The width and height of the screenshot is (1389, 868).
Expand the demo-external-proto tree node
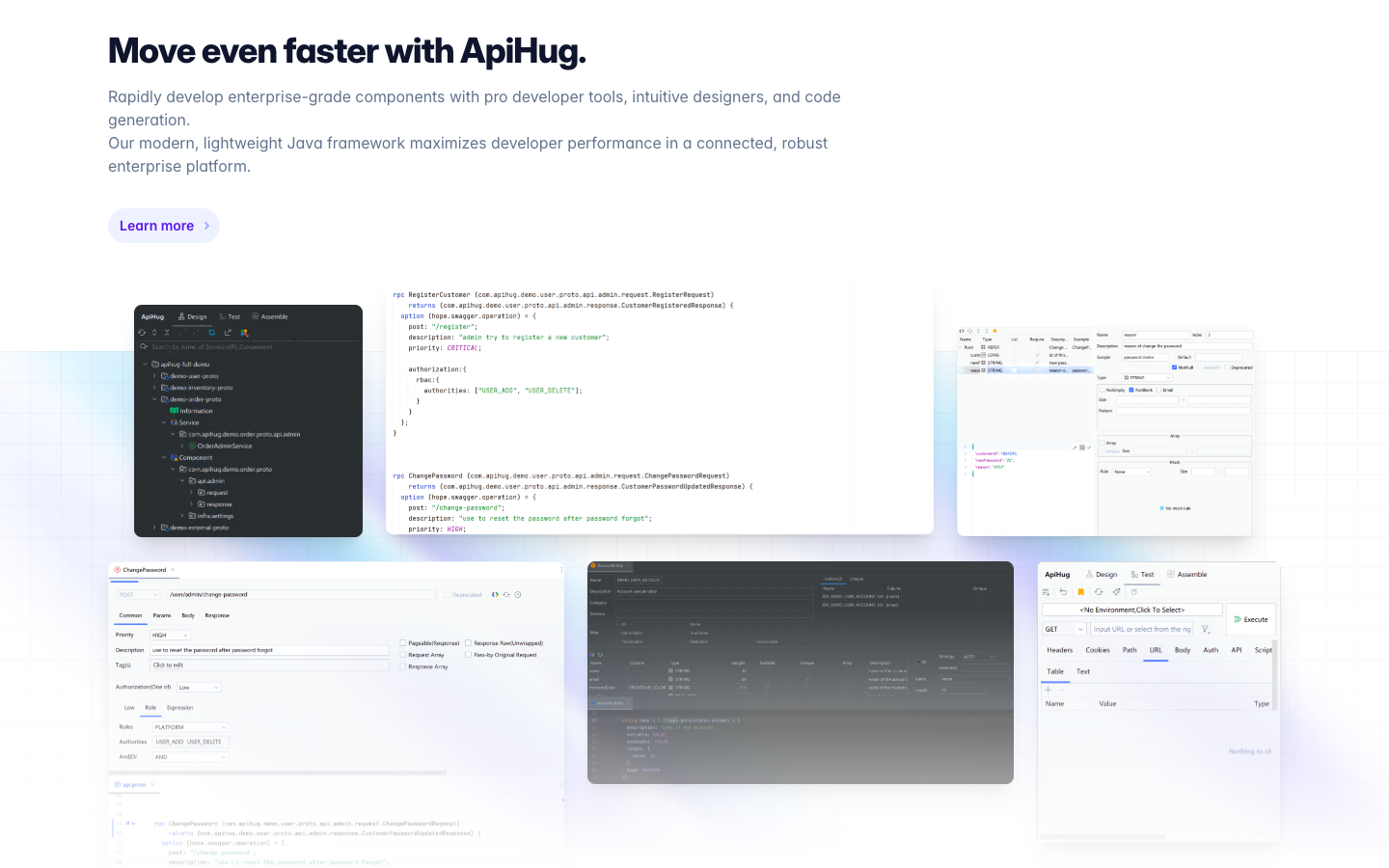click(x=154, y=528)
